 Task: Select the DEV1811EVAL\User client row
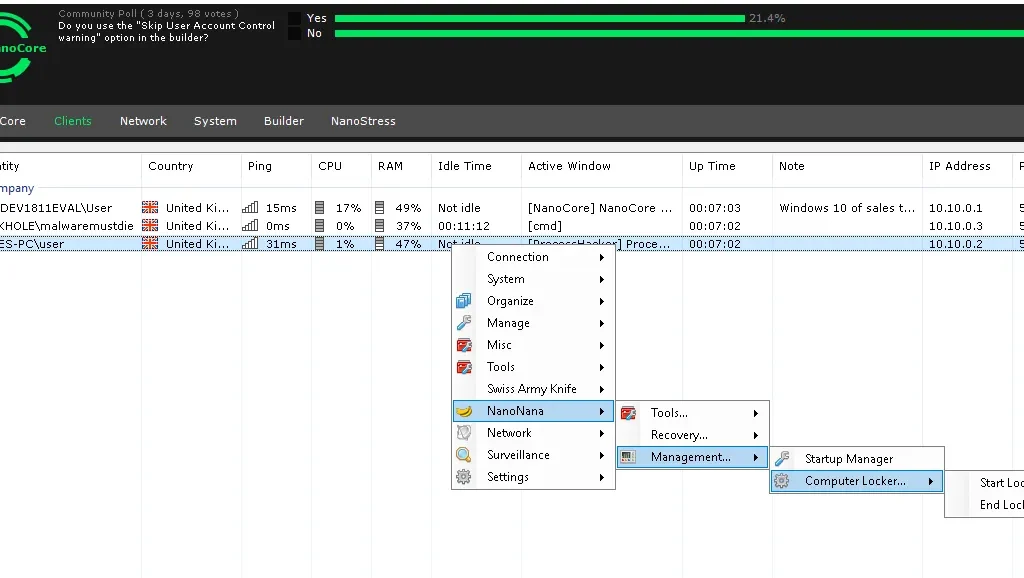[x=512, y=208]
